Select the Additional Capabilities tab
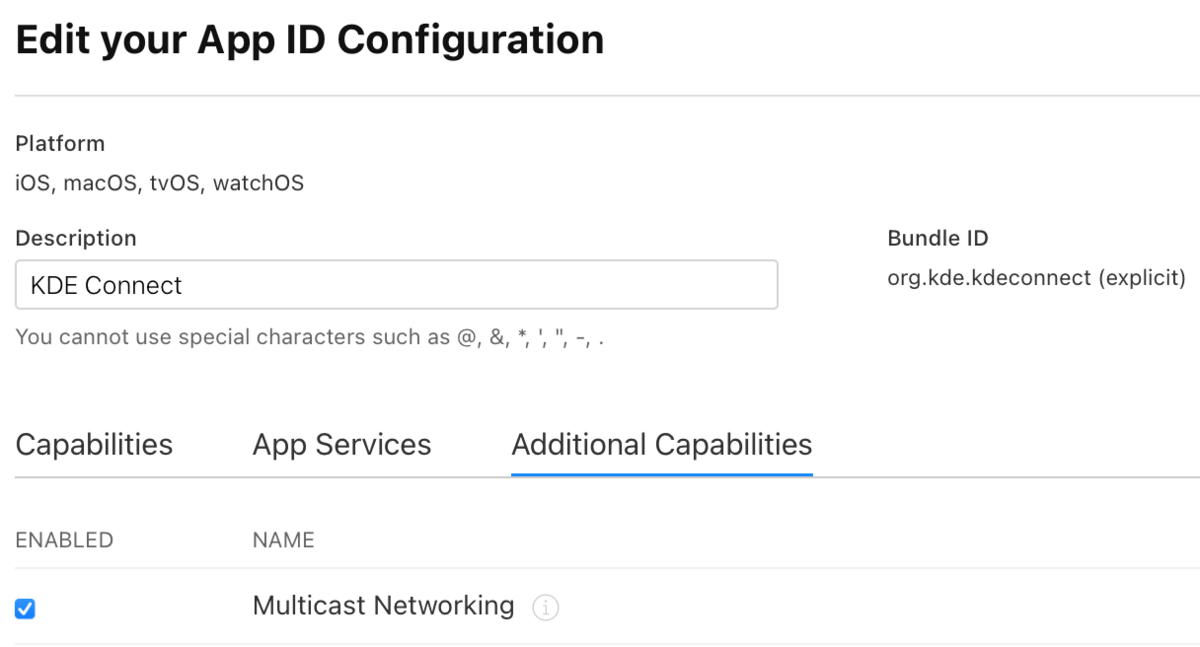1200x647 pixels. point(661,445)
